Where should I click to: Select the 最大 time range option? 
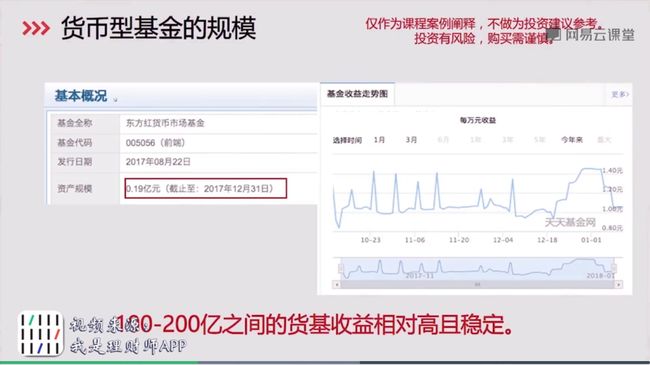tap(604, 140)
